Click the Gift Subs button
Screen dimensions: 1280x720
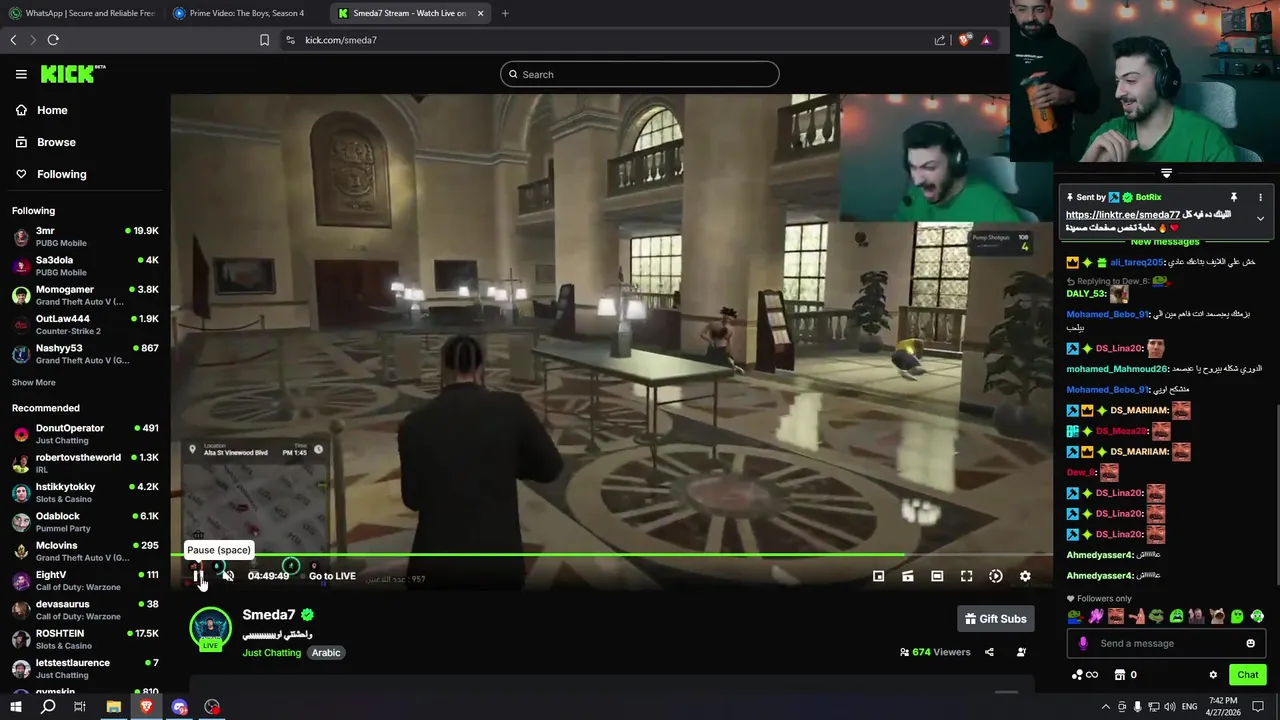[x=995, y=619]
